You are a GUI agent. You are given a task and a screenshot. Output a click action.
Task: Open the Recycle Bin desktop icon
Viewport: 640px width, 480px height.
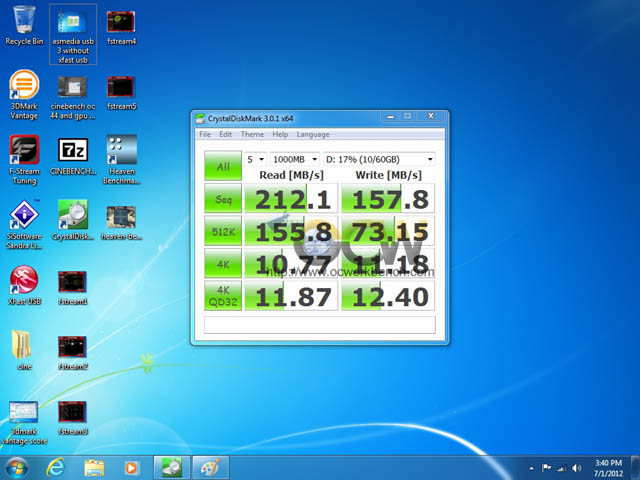pos(24,25)
